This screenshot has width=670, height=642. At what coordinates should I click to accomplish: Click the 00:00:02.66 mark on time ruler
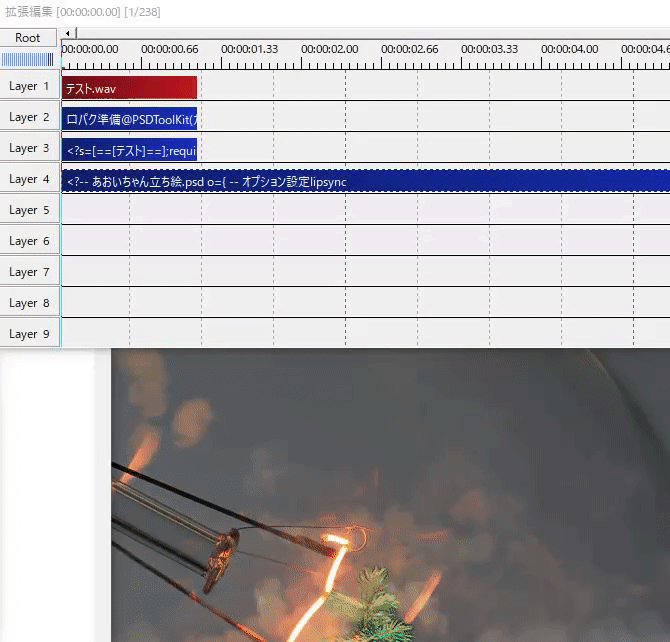409,49
